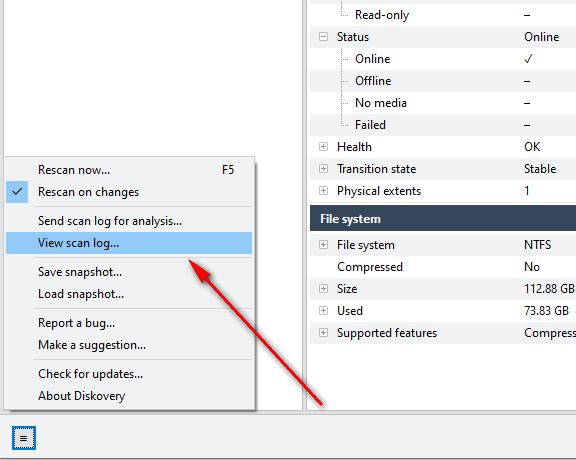Click the File system section header
The width and height of the screenshot is (576, 460).
coord(443,219)
